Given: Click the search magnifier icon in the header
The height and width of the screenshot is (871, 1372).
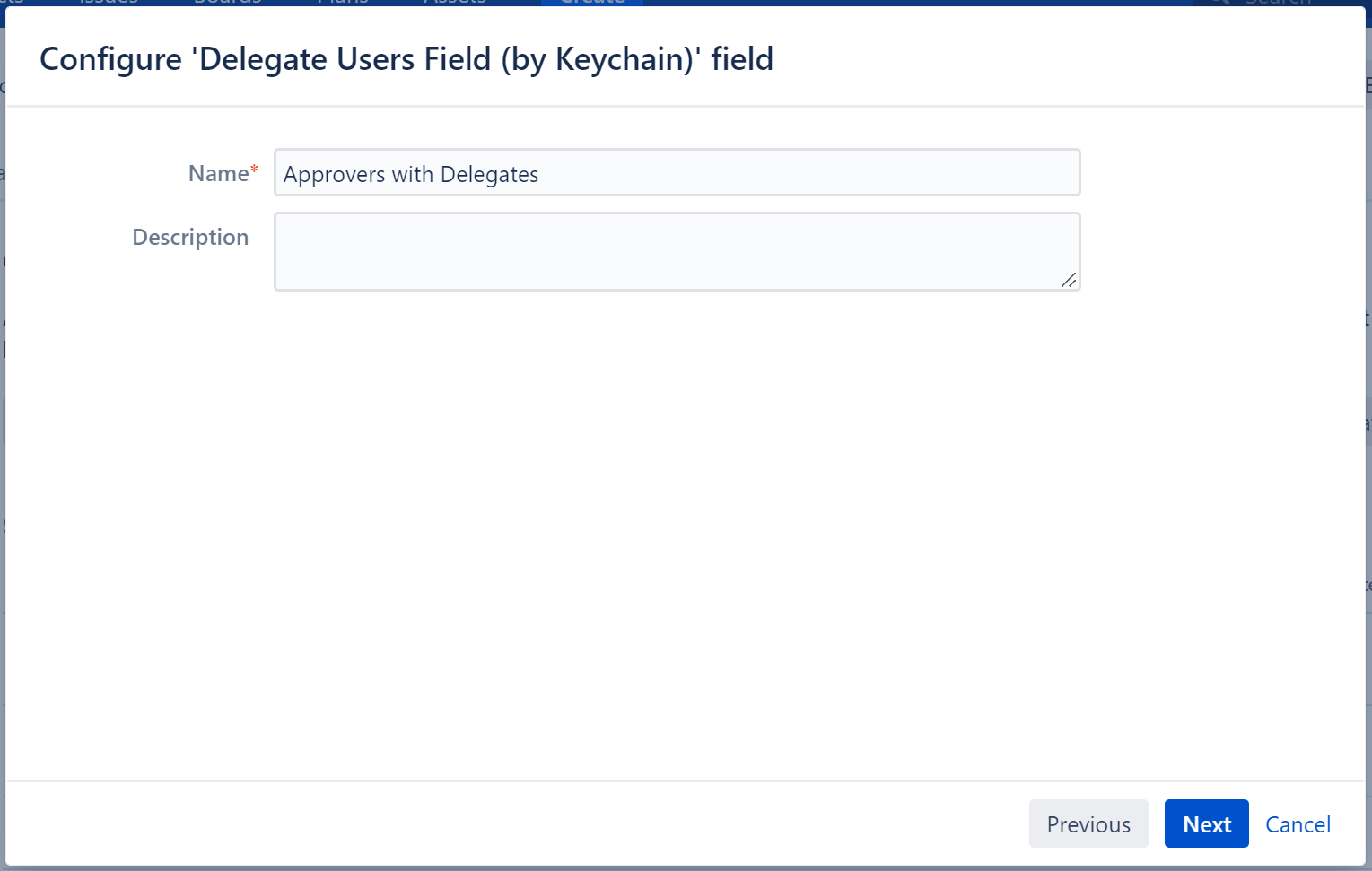Looking at the screenshot, I should click(x=1220, y=3).
